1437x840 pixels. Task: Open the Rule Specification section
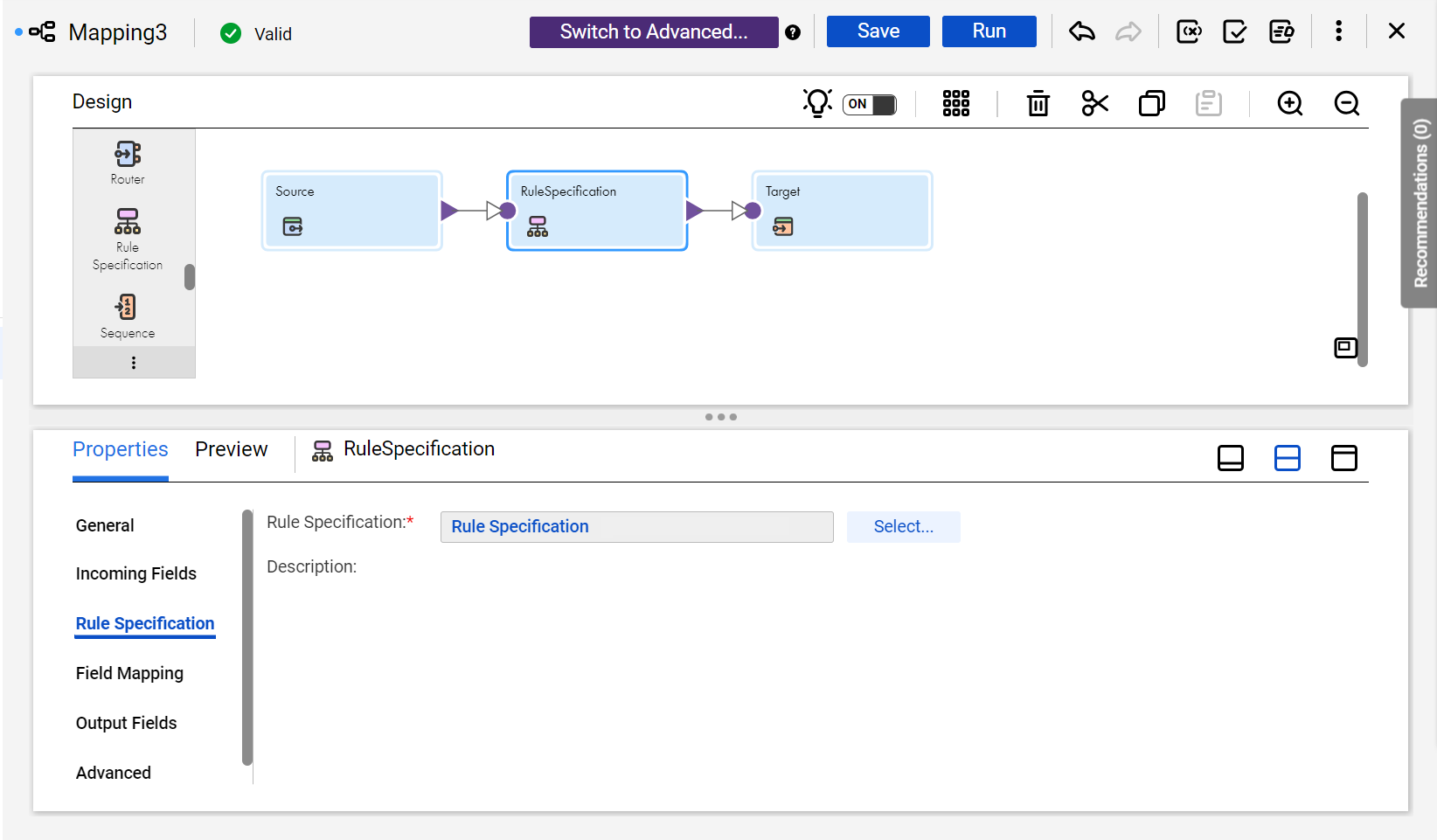click(x=145, y=623)
